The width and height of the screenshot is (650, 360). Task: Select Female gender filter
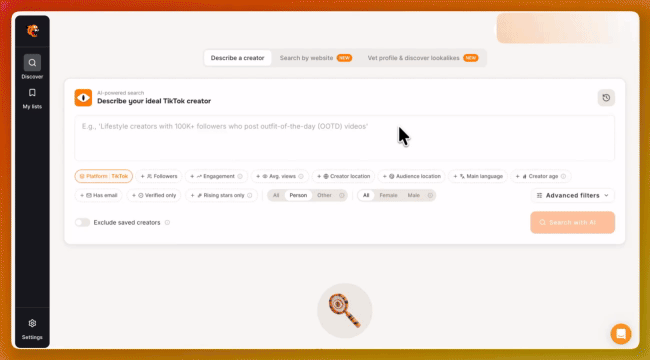coord(388,195)
